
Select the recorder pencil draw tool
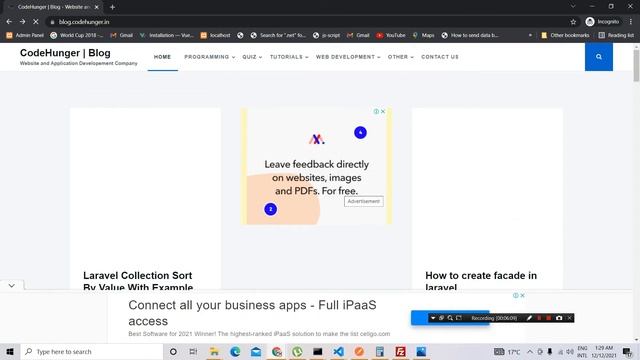pyautogui.click(x=529, y=318)
